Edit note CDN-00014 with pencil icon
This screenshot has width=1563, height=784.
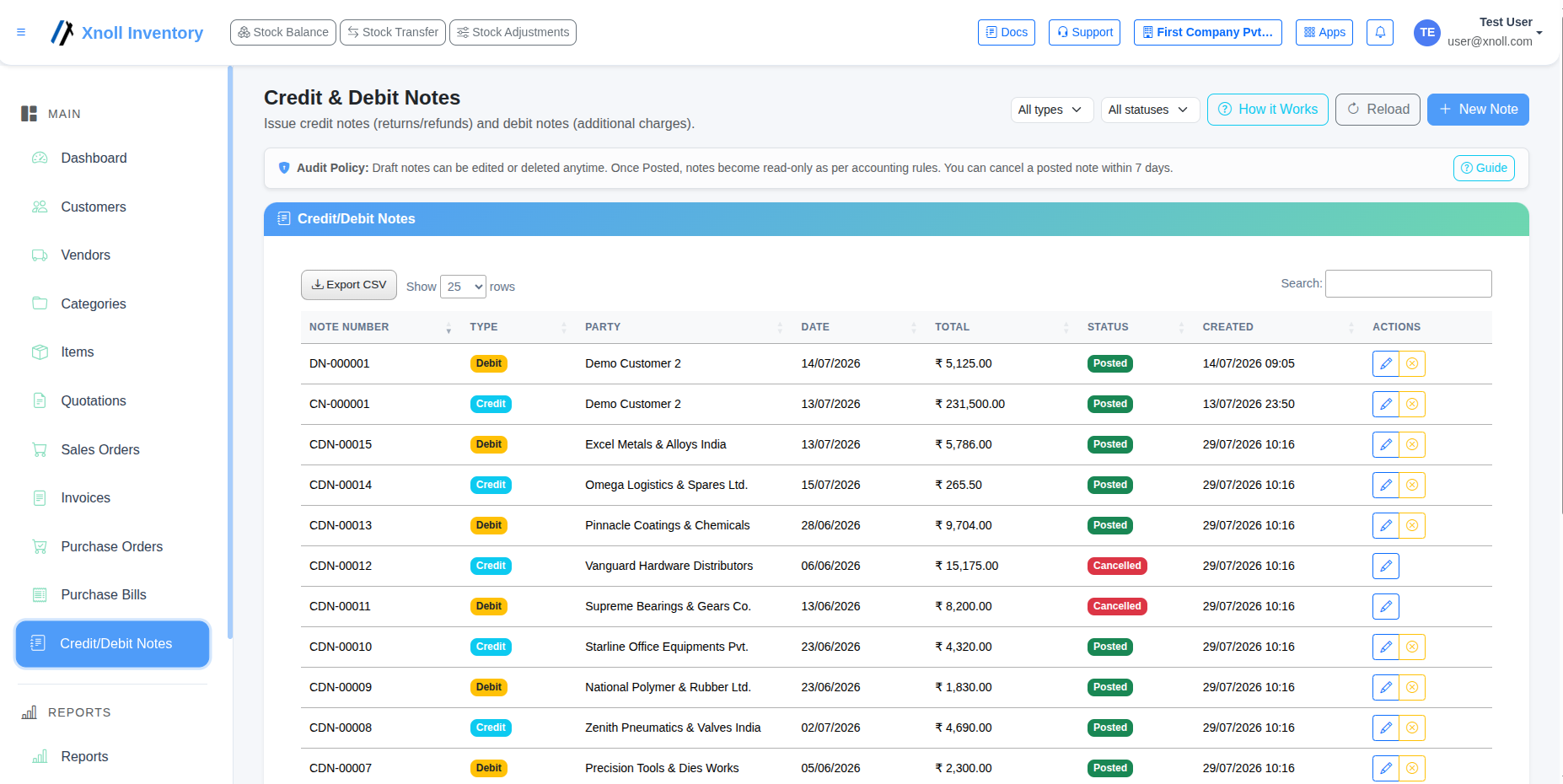tap(1386, 485)
